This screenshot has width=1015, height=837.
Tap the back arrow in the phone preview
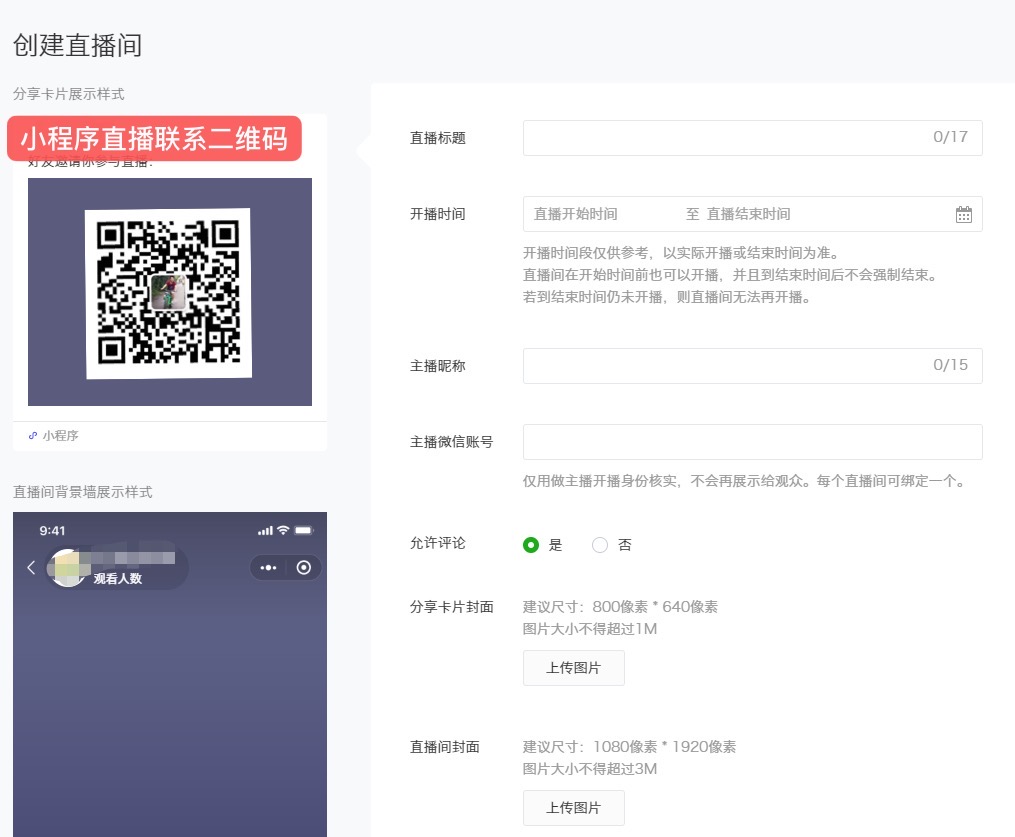pos(31,568)
